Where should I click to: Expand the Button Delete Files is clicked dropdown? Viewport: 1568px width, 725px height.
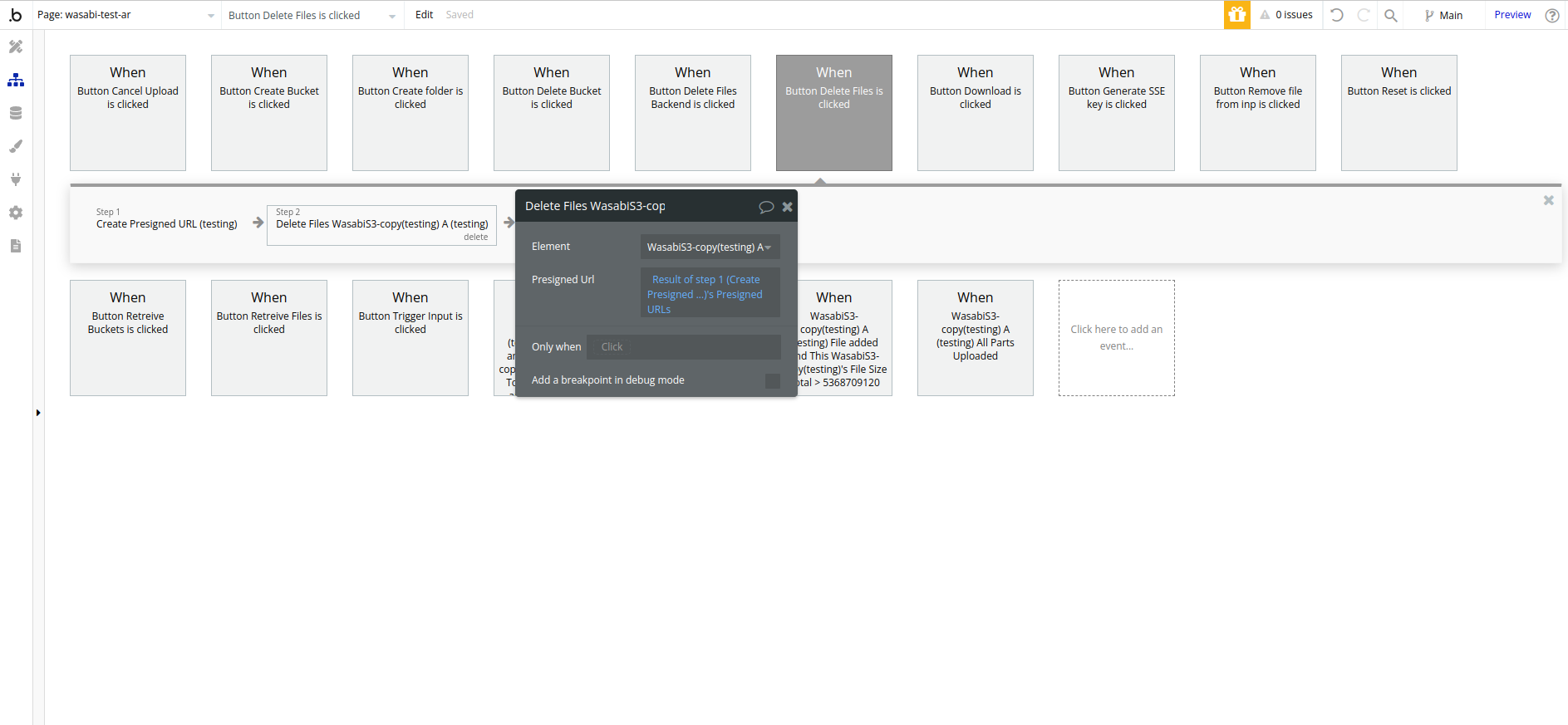312,15
